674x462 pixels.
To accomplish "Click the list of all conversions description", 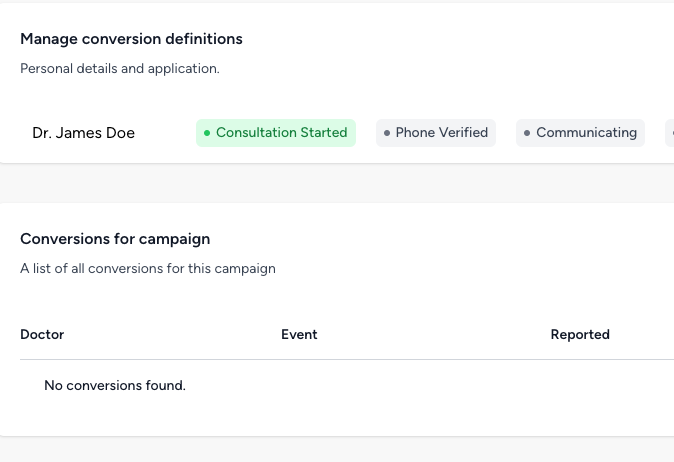I will coord(148,269).
